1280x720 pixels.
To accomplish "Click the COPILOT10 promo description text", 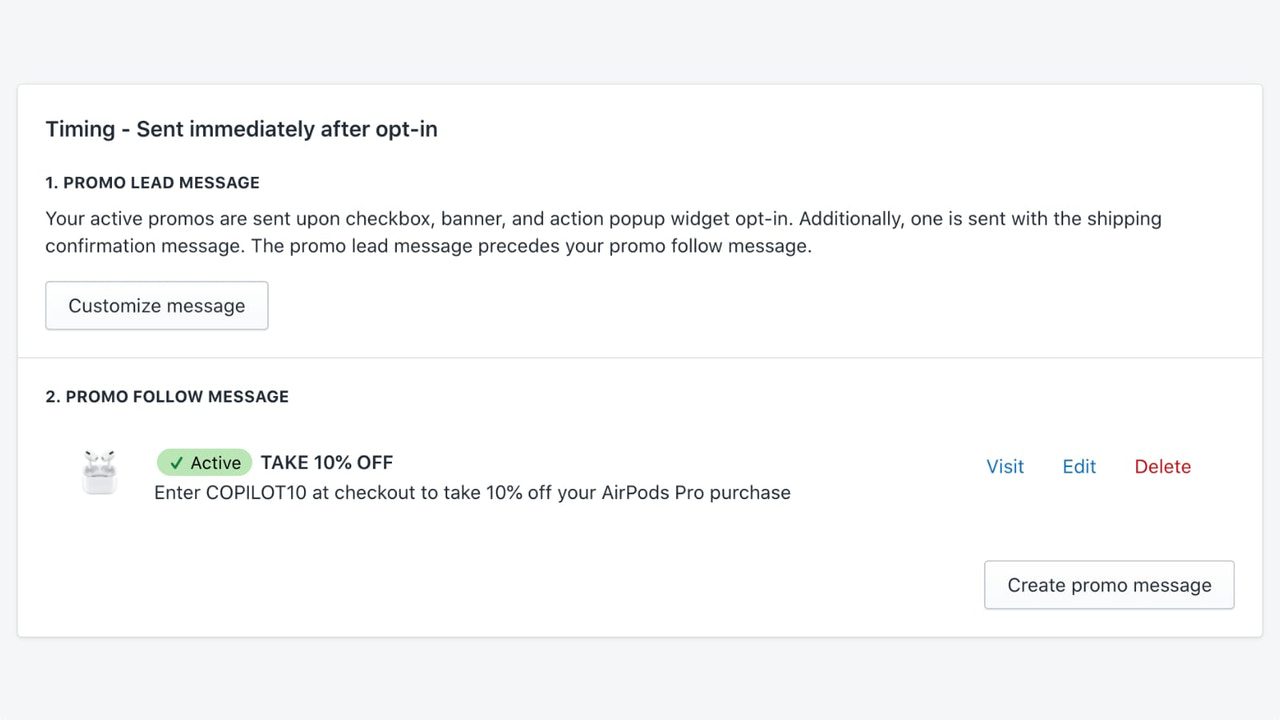I will click(x=471, y=492).
